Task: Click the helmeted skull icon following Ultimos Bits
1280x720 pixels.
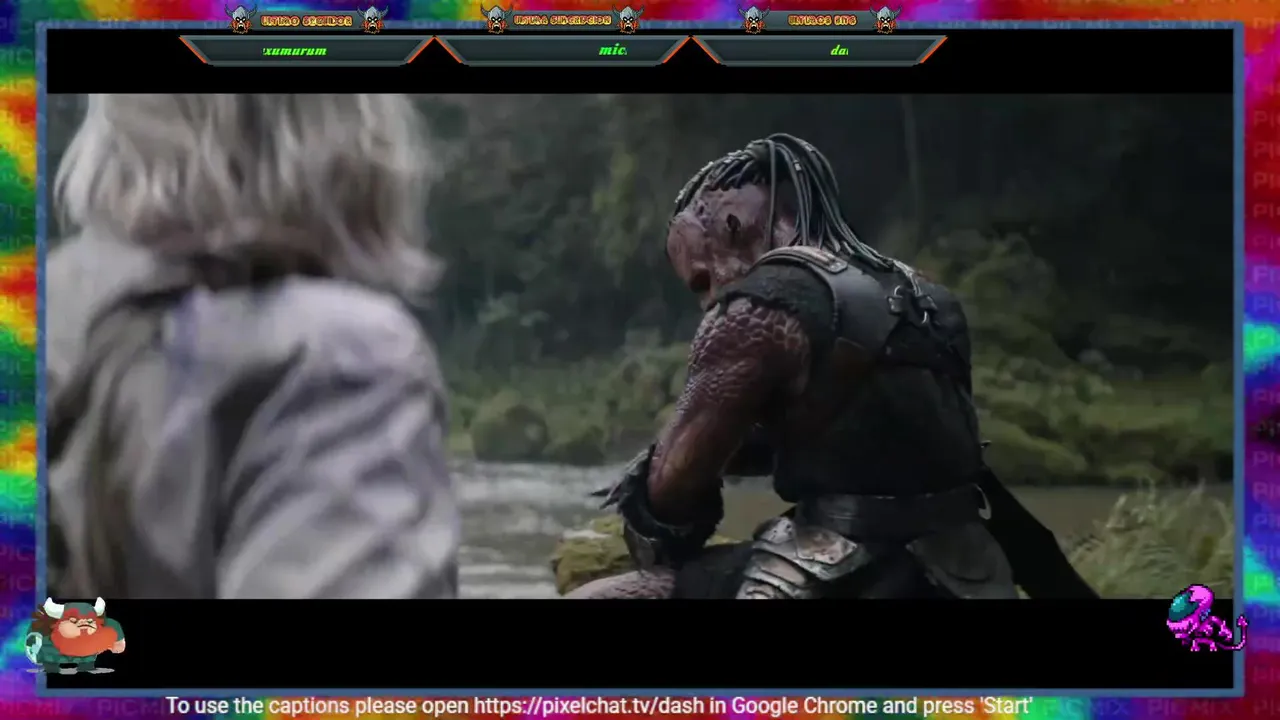Action: [885, 19]
